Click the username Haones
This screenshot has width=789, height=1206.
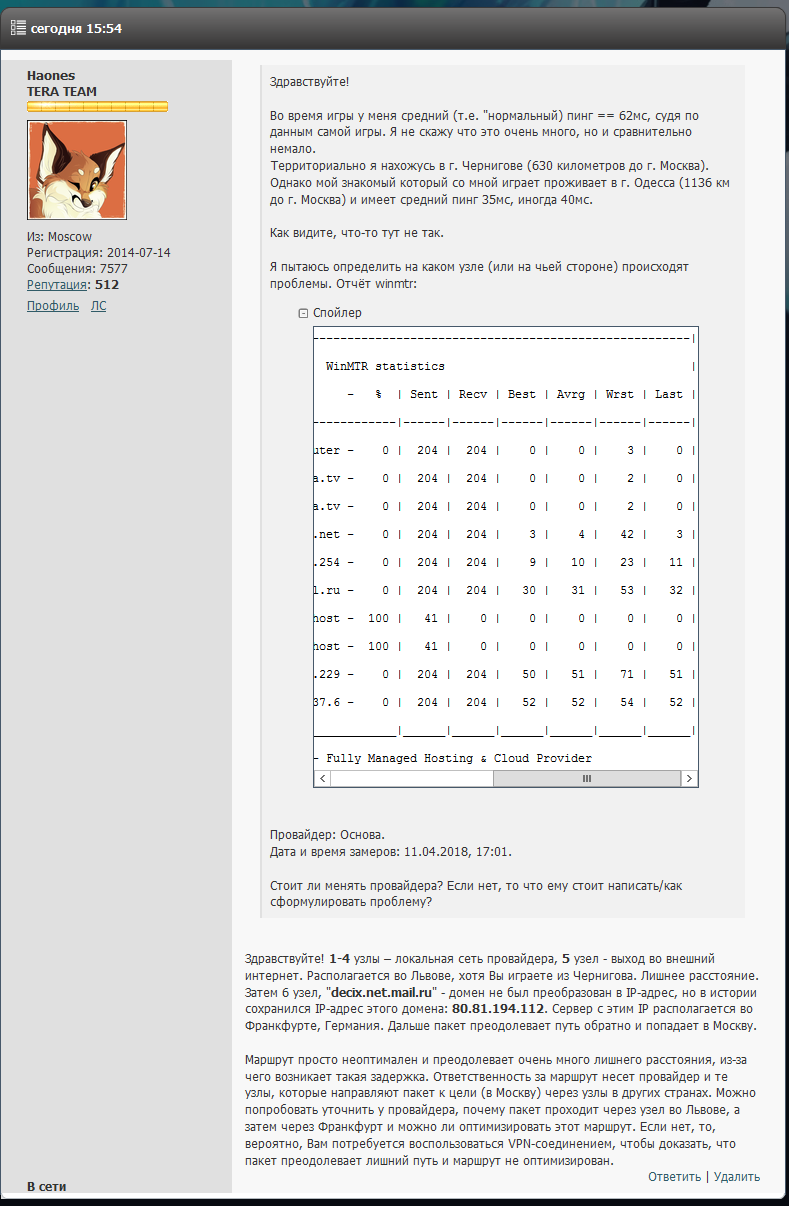(x=51, y=76)
